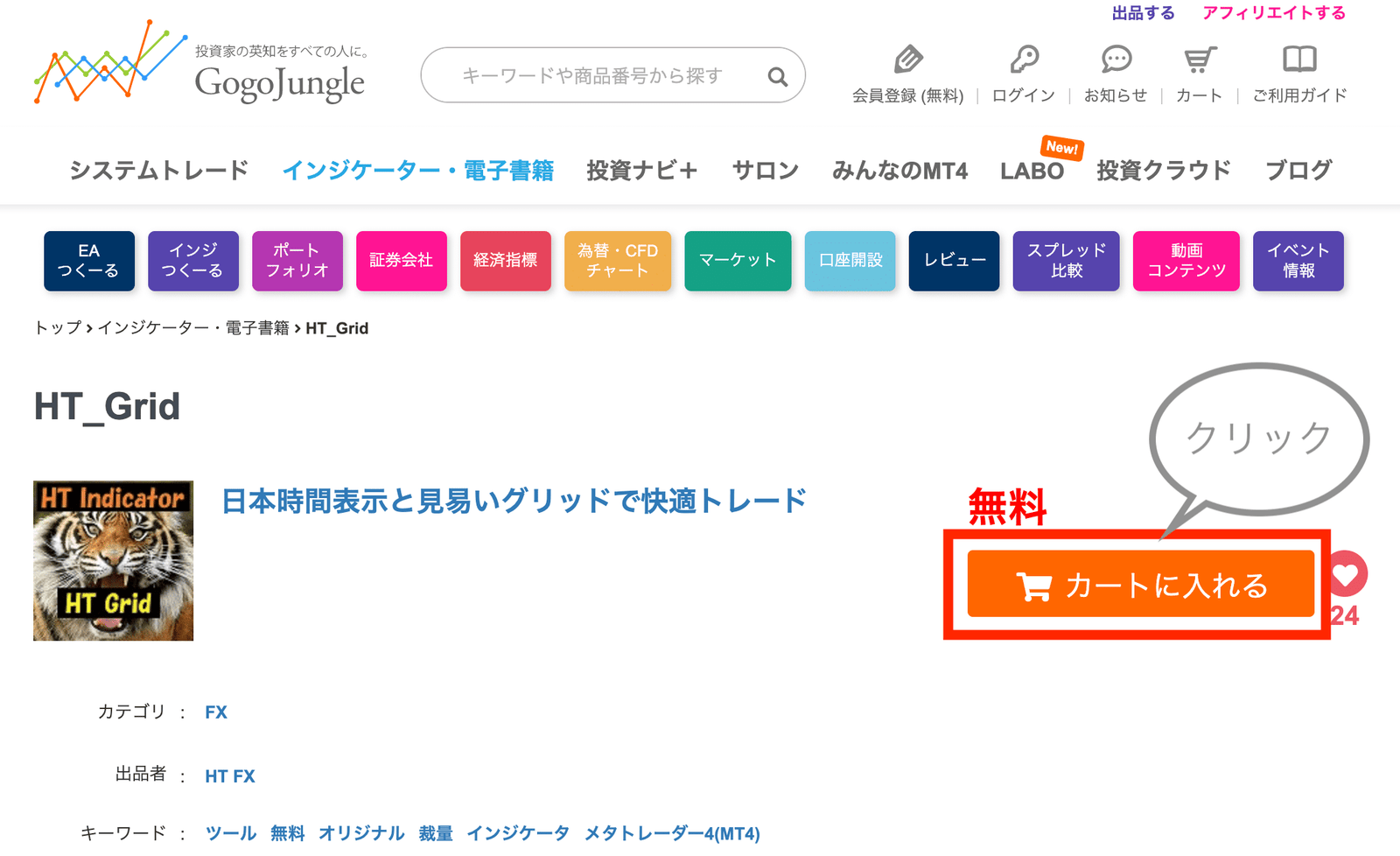1400x856 pixels.
Task: Click the ツール keyword link
Action: 231,833
